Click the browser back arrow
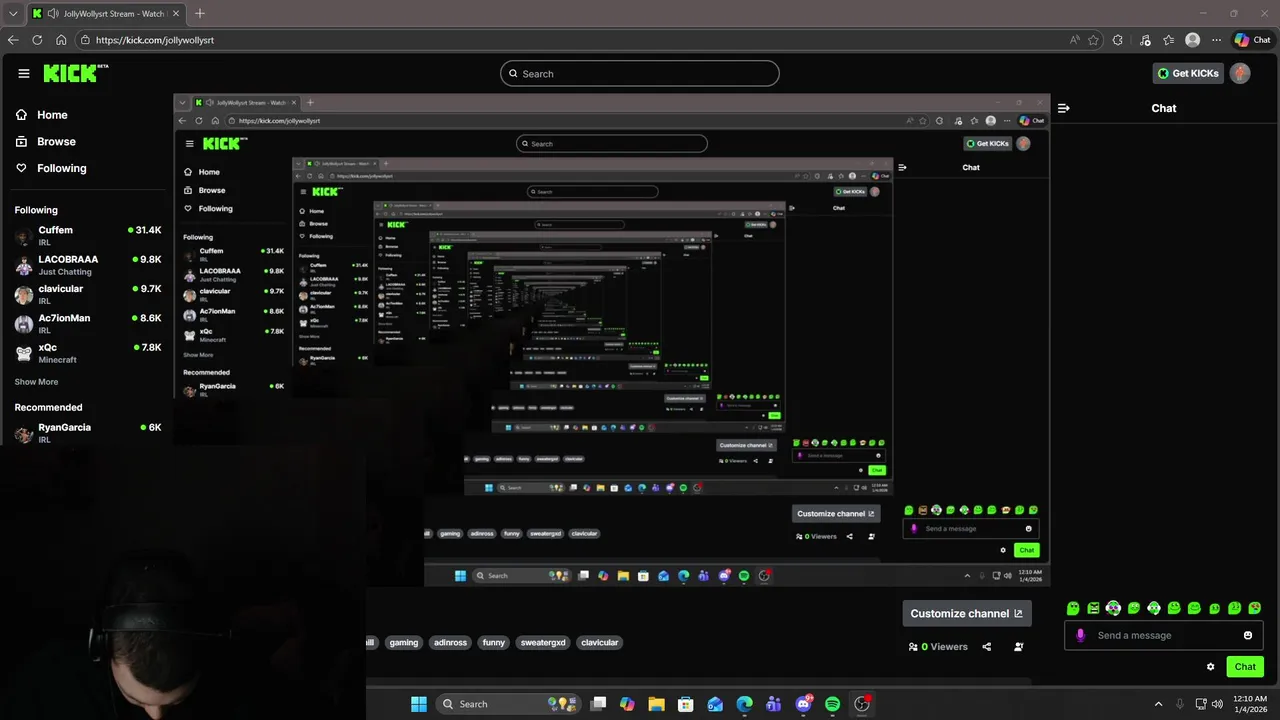This screenshot has height=720, width=1280. coord(13,40)
